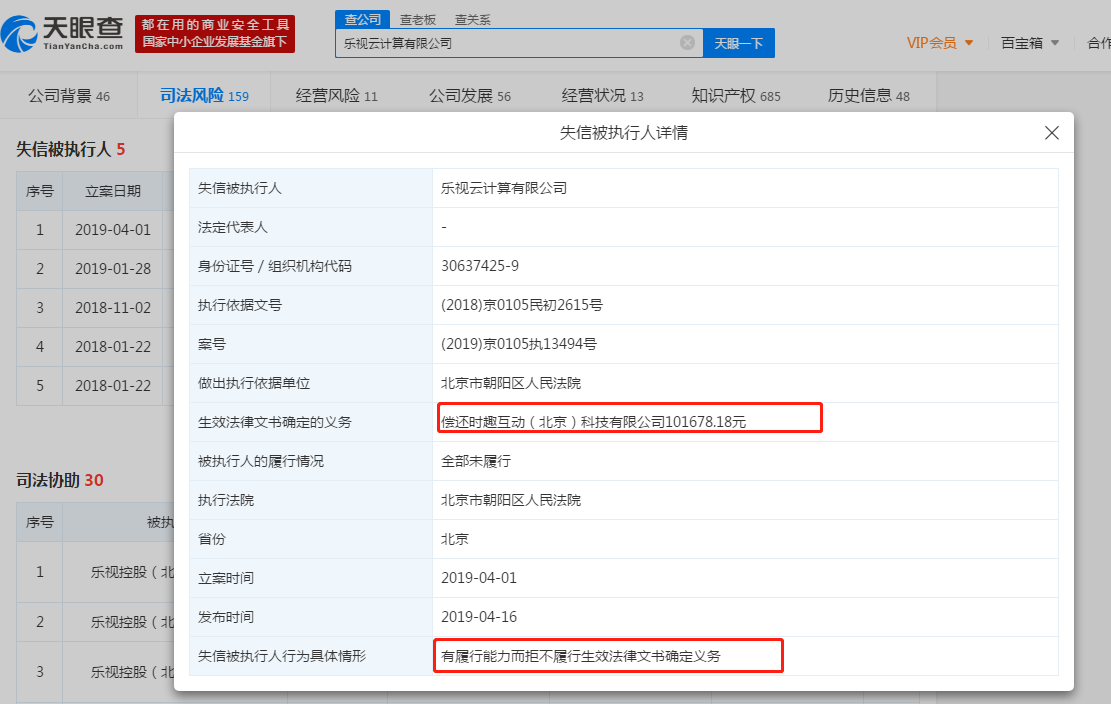The width and height of the screenshot is (1111, 704).
Task: Click 乐视控股 entry in row 1
Action: click(x=132, y=572)
